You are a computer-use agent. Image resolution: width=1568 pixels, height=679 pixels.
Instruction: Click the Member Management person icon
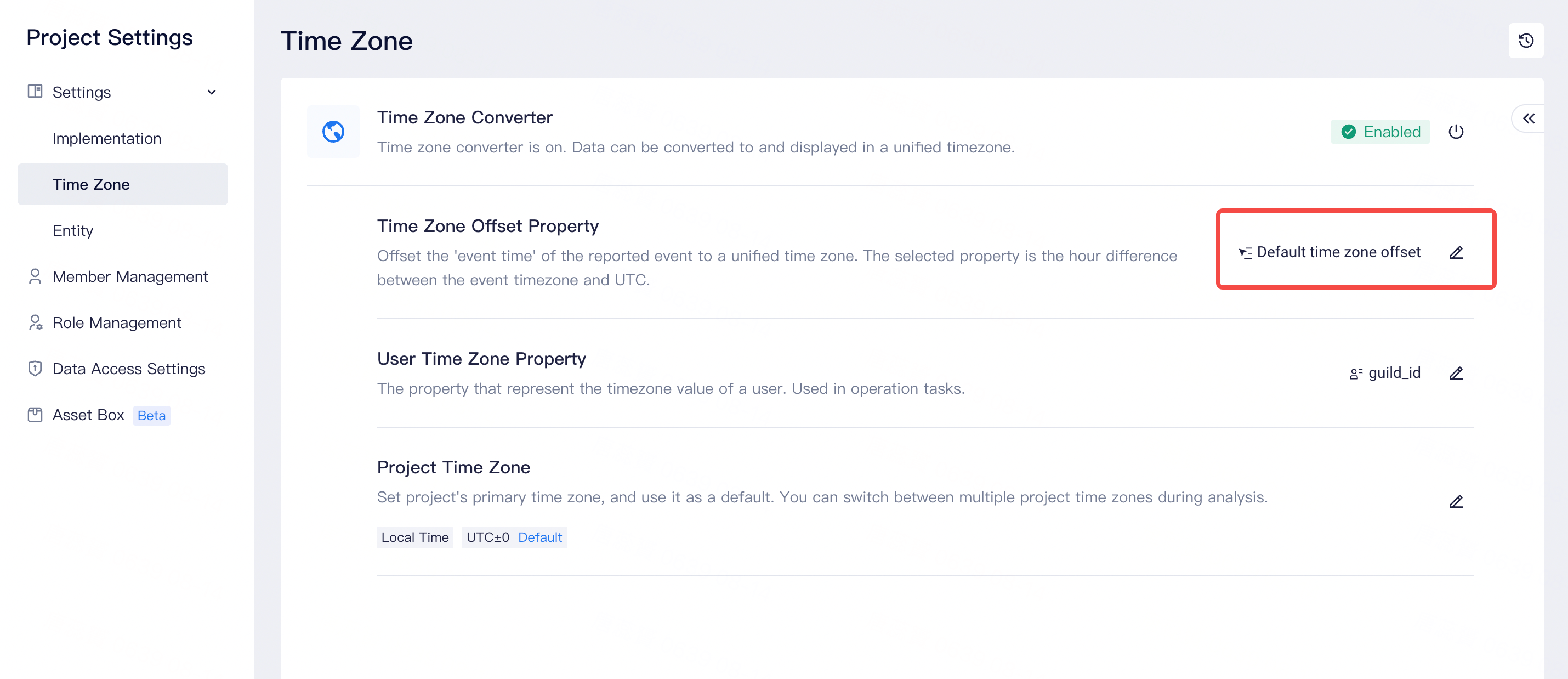[35, 276]
